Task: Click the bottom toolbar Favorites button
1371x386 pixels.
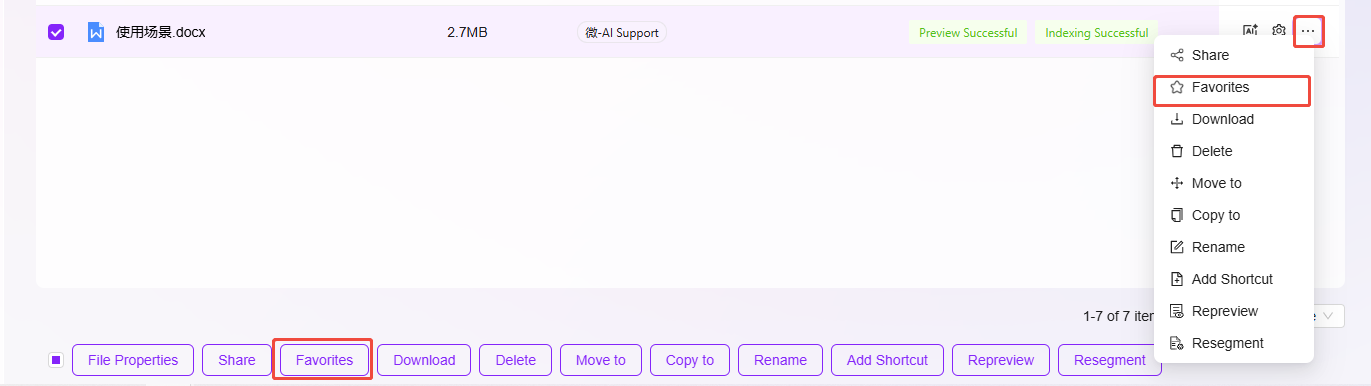Action: point(324,360)
